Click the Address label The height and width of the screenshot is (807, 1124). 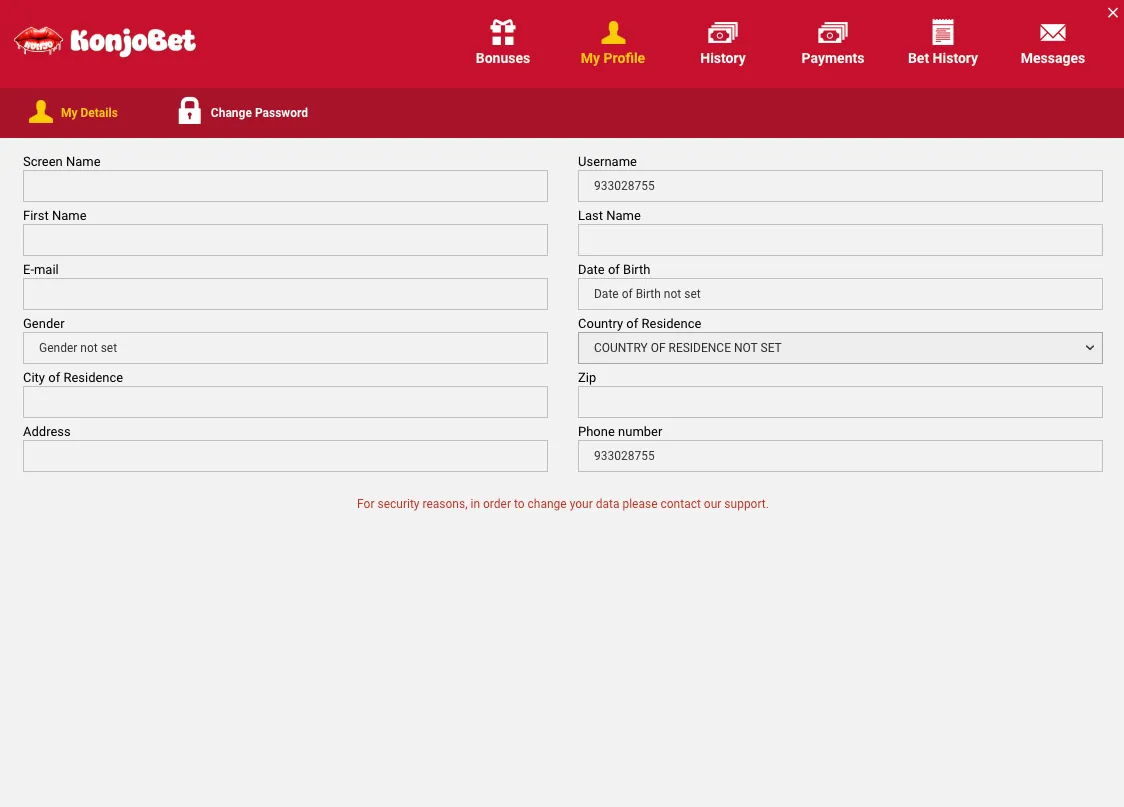[47, 431]
